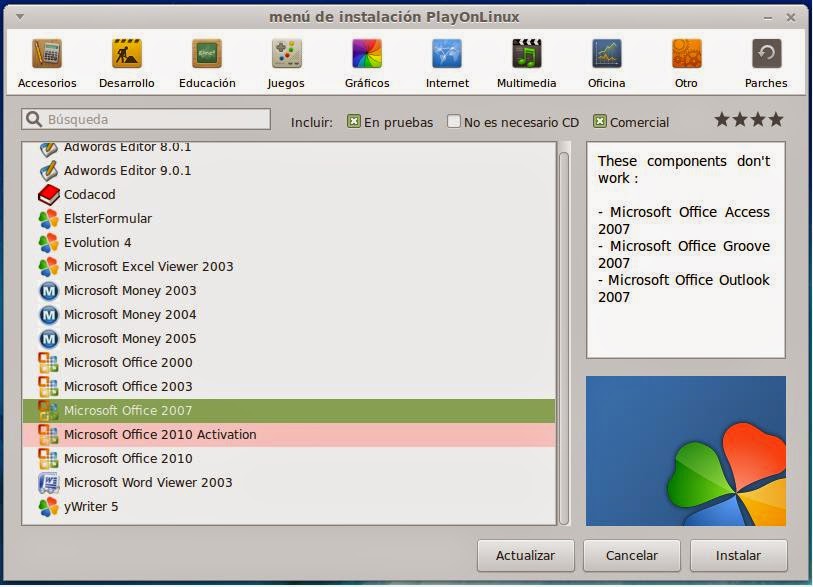Click the yWriter 5 clover icon
The height and width of the screenshot is (587, 813).
48,507
